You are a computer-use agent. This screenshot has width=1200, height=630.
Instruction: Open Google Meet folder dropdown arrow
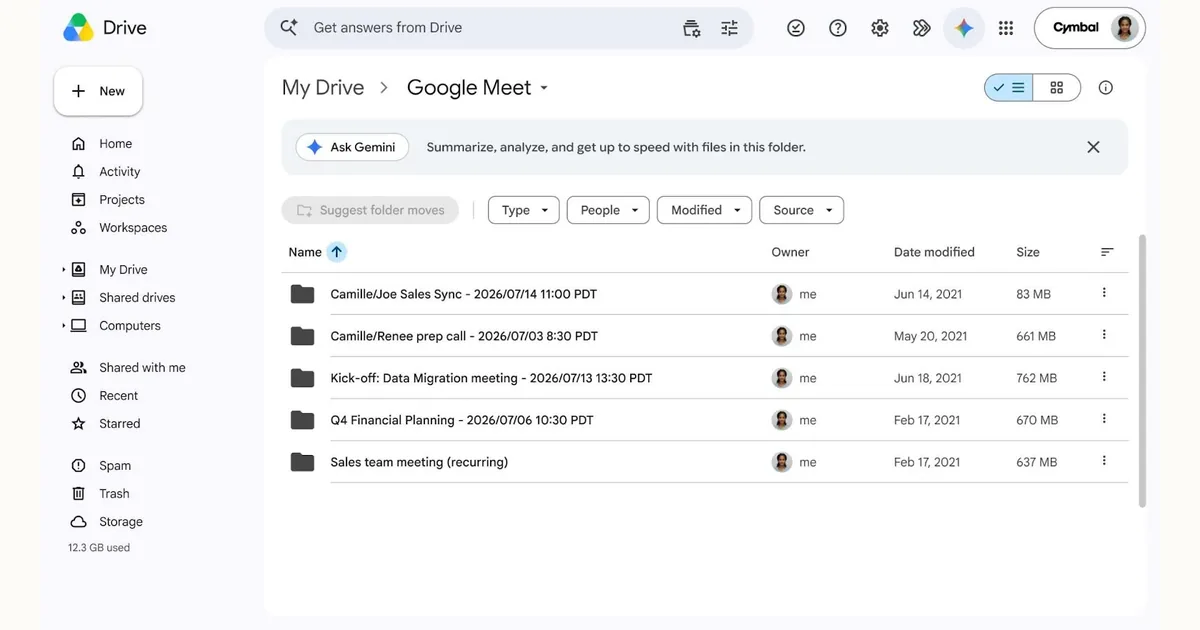pyautogui.click(x=544, y=88)
